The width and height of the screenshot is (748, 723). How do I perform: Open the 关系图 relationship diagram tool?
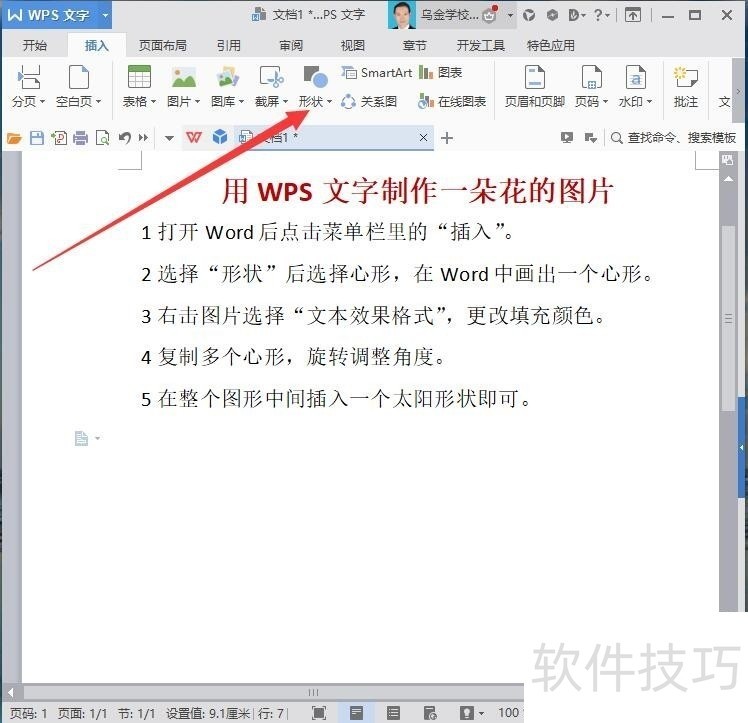369,102
